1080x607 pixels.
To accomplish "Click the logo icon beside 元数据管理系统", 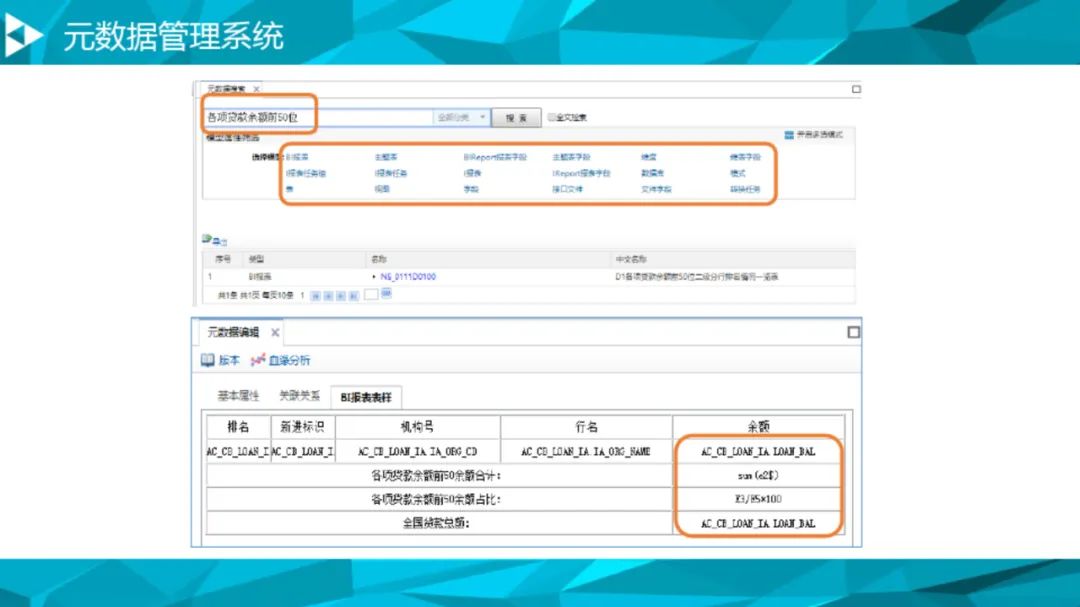I will [x=26, y=35].
